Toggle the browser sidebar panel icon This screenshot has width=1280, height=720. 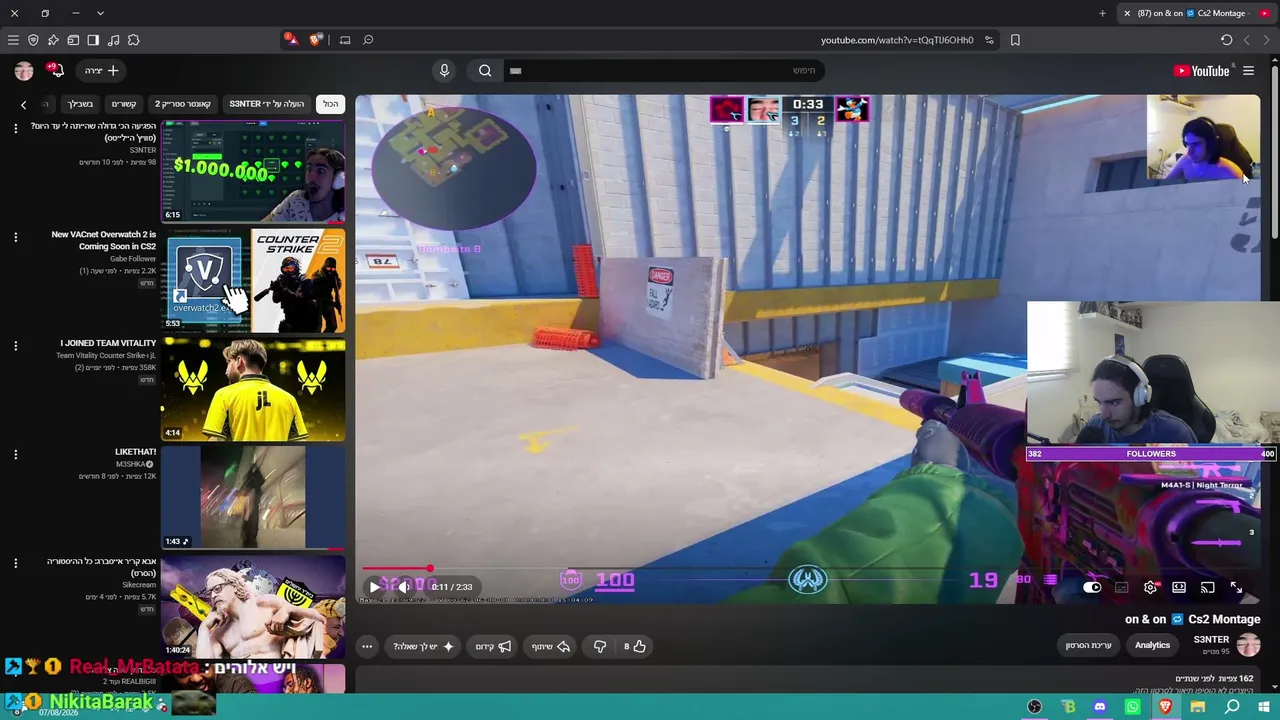click(x=93, y=40)
